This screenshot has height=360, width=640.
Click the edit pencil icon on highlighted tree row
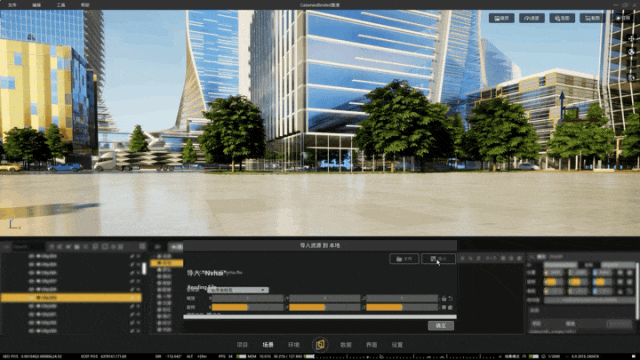(x=132, y=298)
